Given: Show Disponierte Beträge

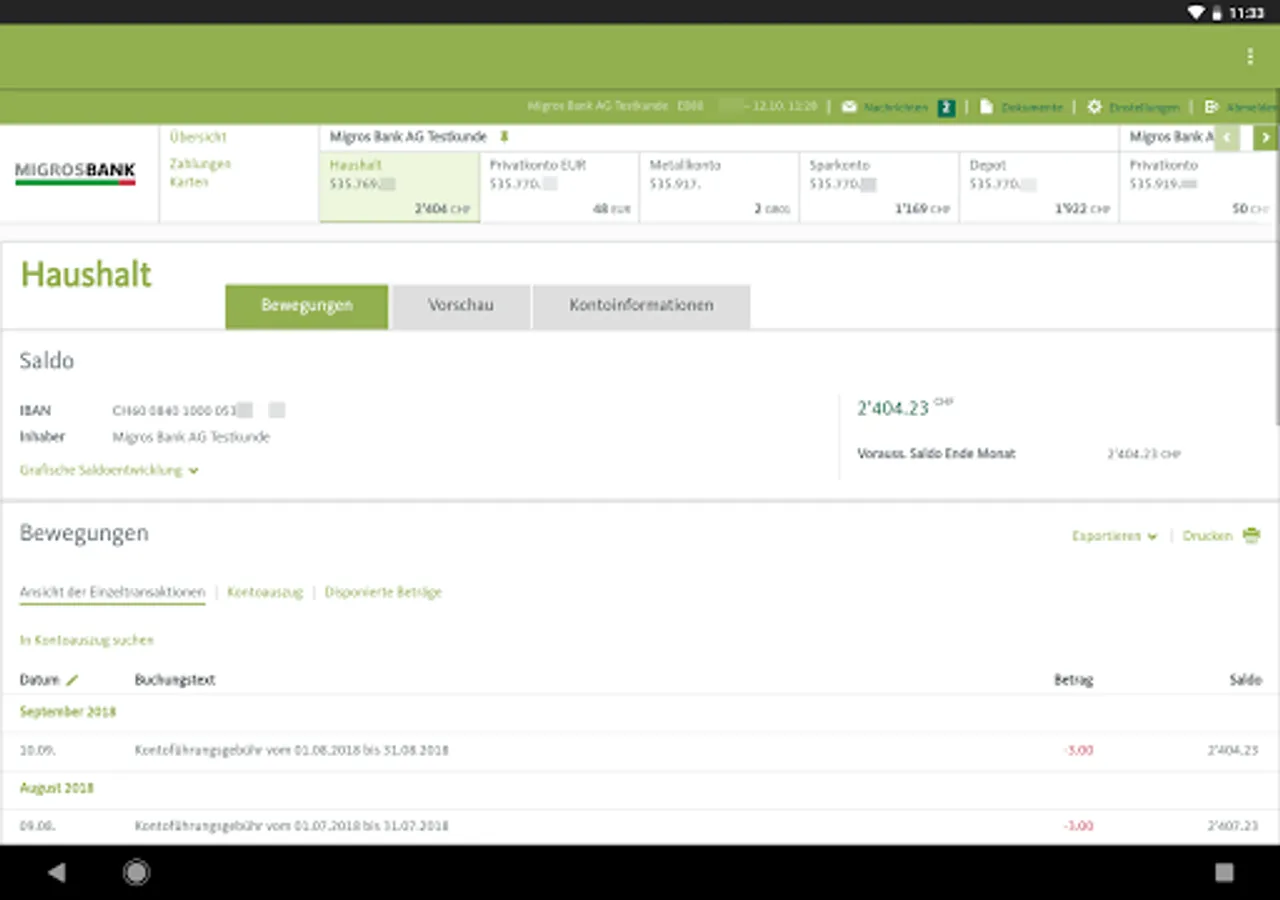Looking at the screenshot, I should tap(383, 592).
